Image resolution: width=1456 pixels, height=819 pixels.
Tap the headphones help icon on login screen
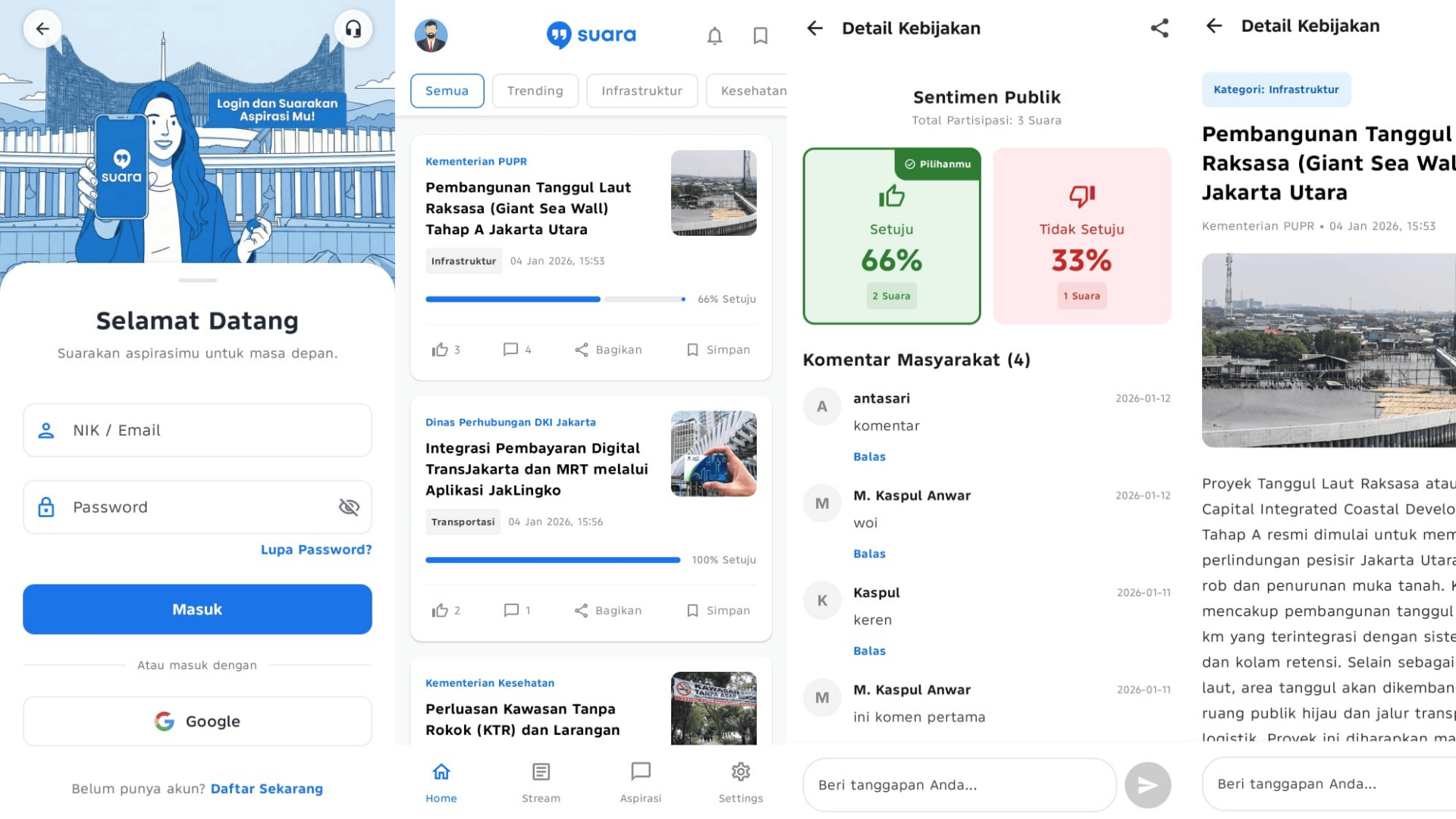pyautogui.click(x=353, y=29)
